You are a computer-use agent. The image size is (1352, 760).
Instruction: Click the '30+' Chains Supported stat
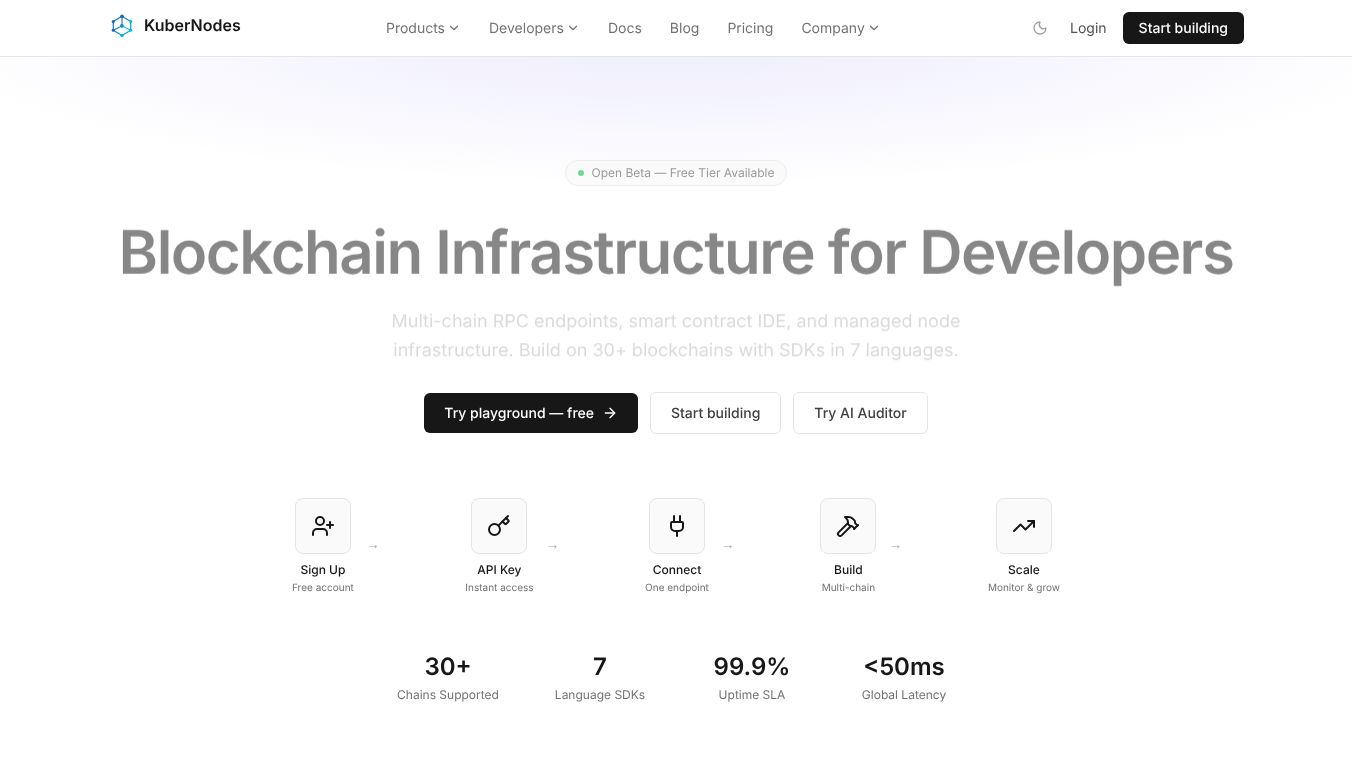[x=448, y=677]
